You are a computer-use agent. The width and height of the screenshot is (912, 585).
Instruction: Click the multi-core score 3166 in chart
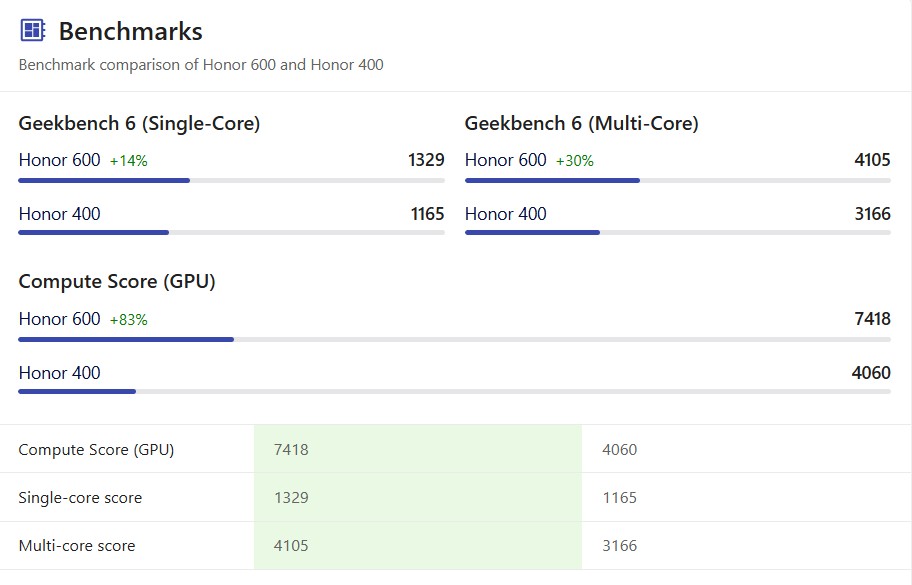pyautogui.click(x=872, y=214)
